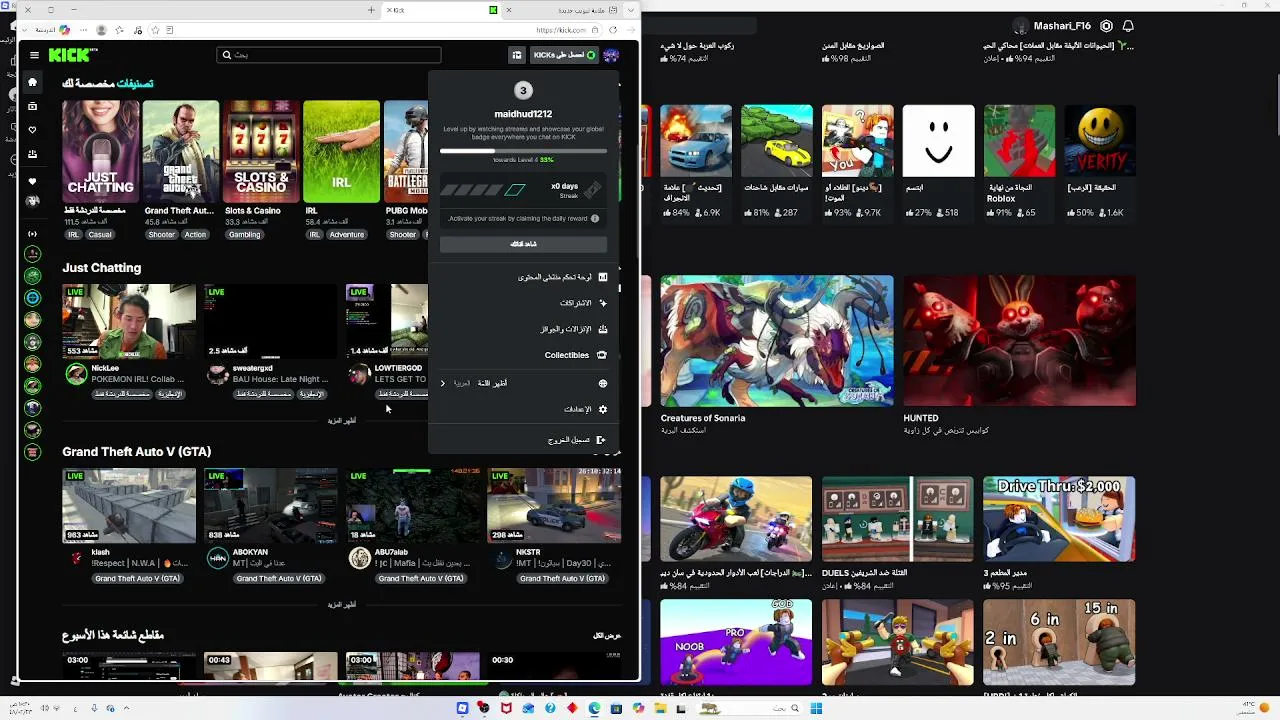This screenshot has height=720, width=1280.
Task: Click the KICK logo
Action: click(73, 55)
